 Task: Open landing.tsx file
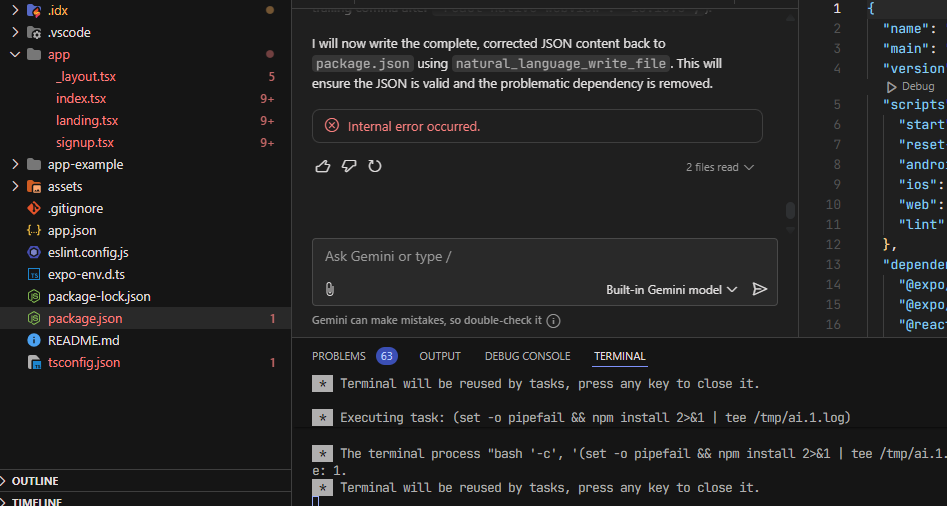pyautogui.click(x=87, y=121)
